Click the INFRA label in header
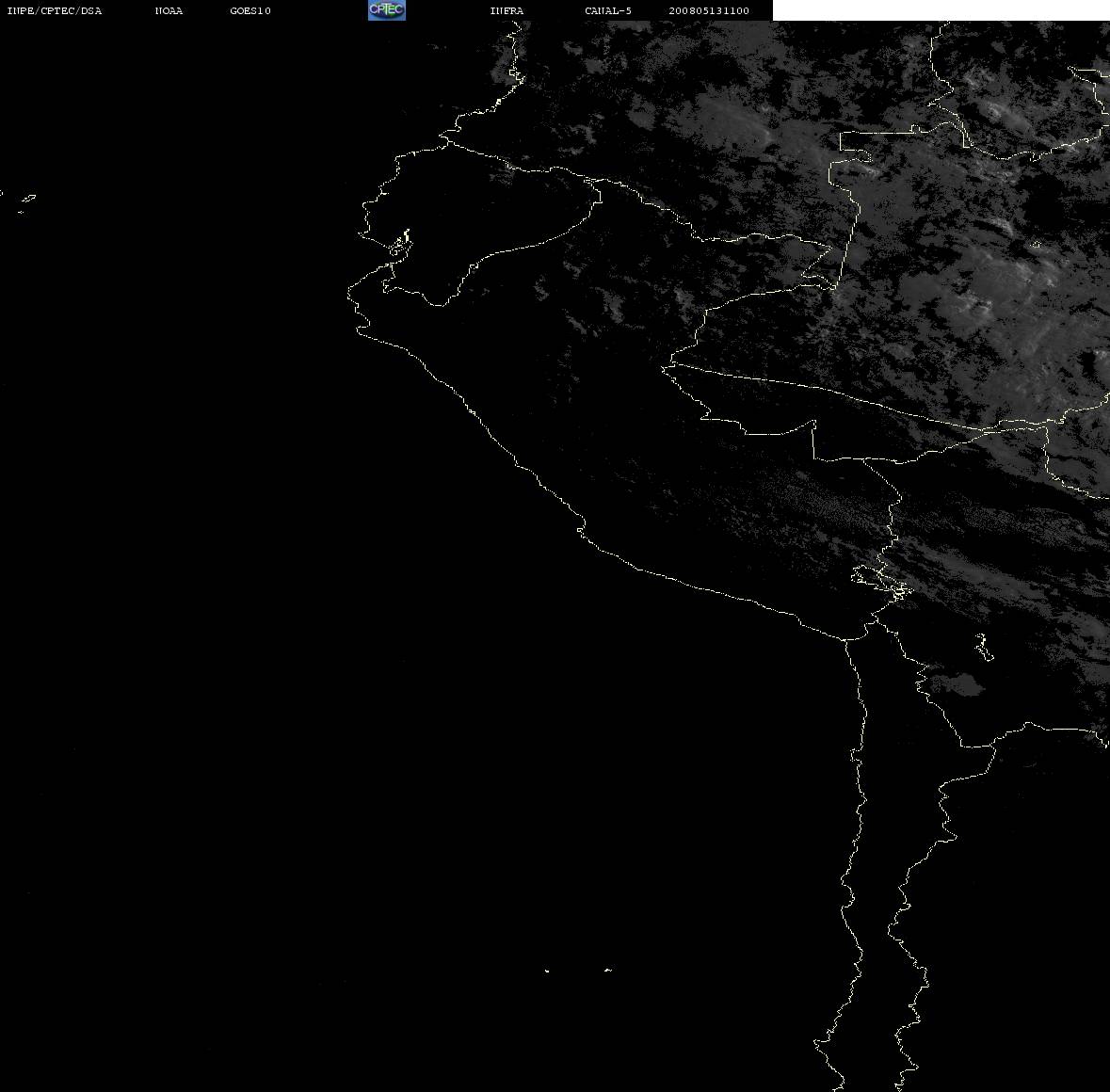This screenshot has width=1110, height=1092. 507,10
